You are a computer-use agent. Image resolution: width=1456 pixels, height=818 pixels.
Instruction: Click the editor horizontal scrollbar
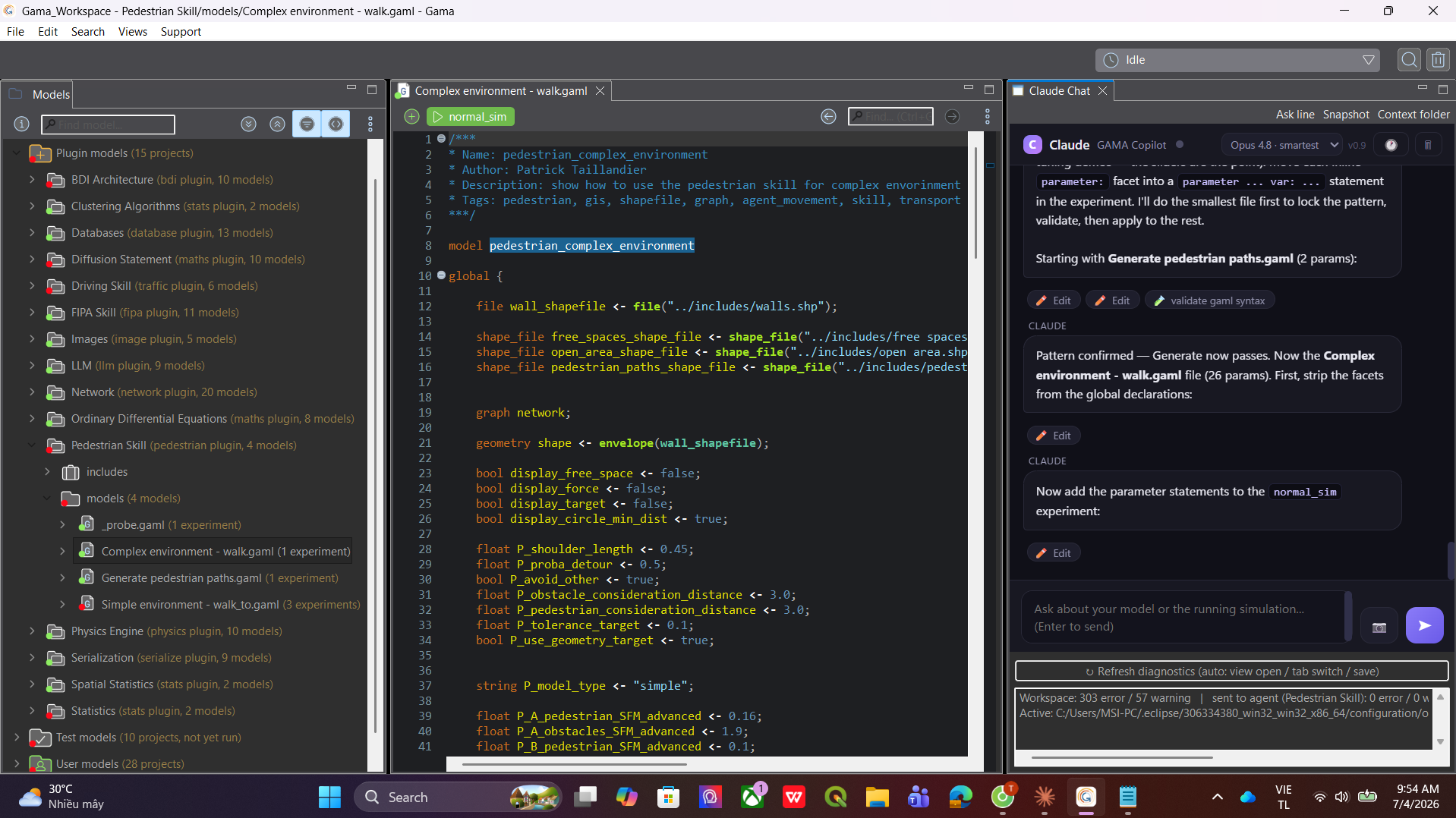pos(574,764)
